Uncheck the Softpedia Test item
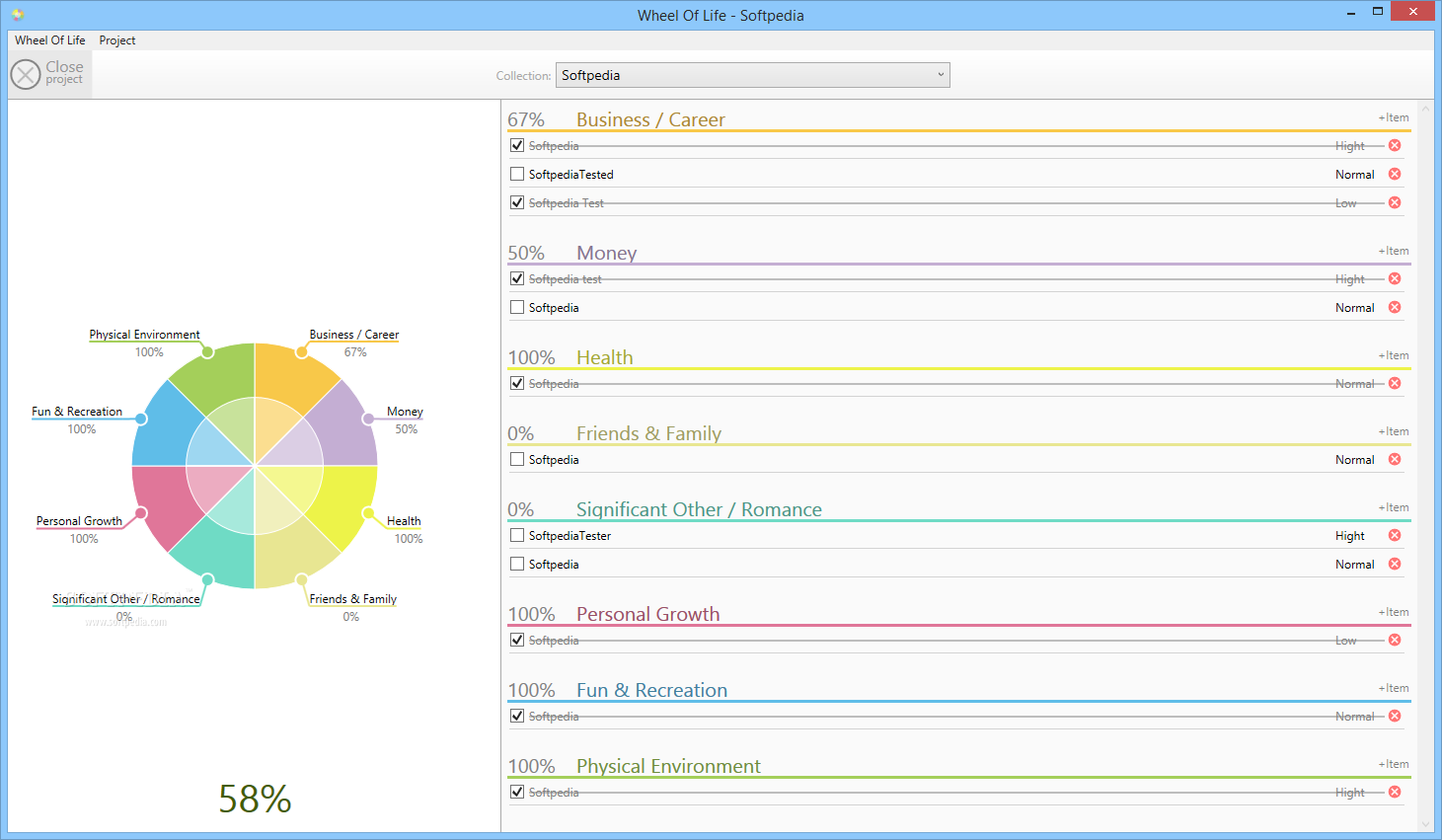Image resolution: width=1442 pixels, height=840 pixels. pos(517,202)
